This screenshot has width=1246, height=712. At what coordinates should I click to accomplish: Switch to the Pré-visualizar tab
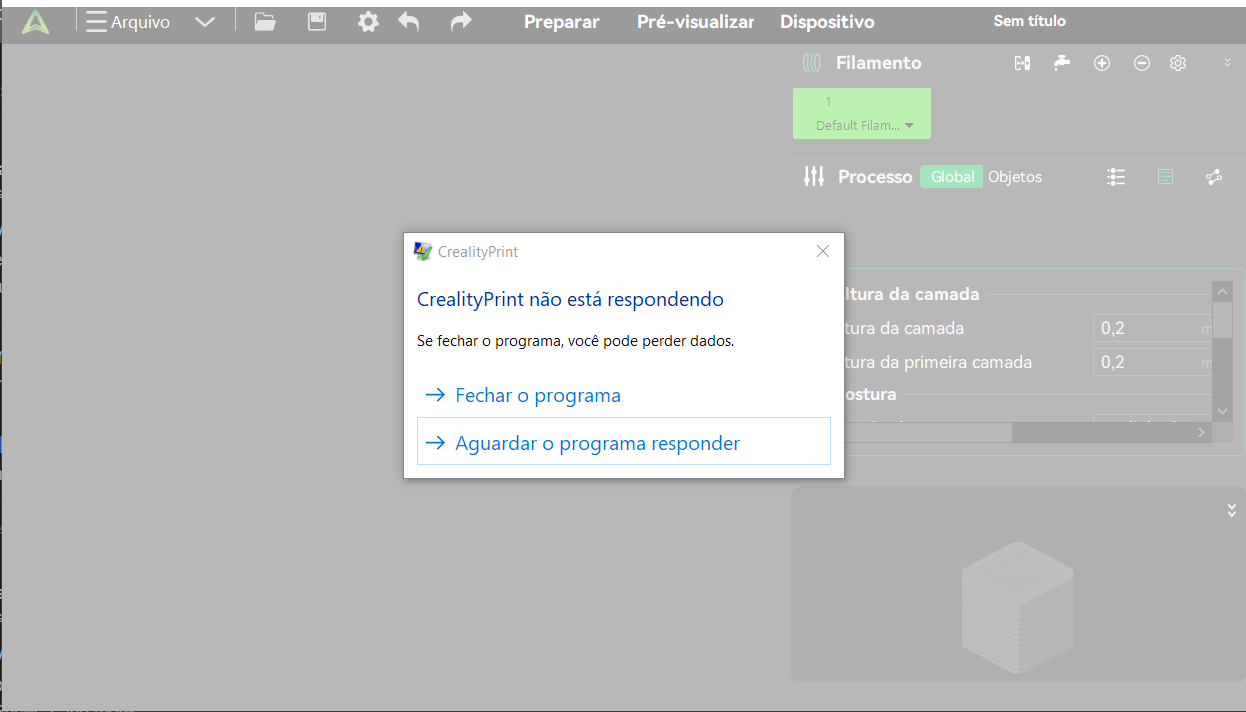[696, 22]
